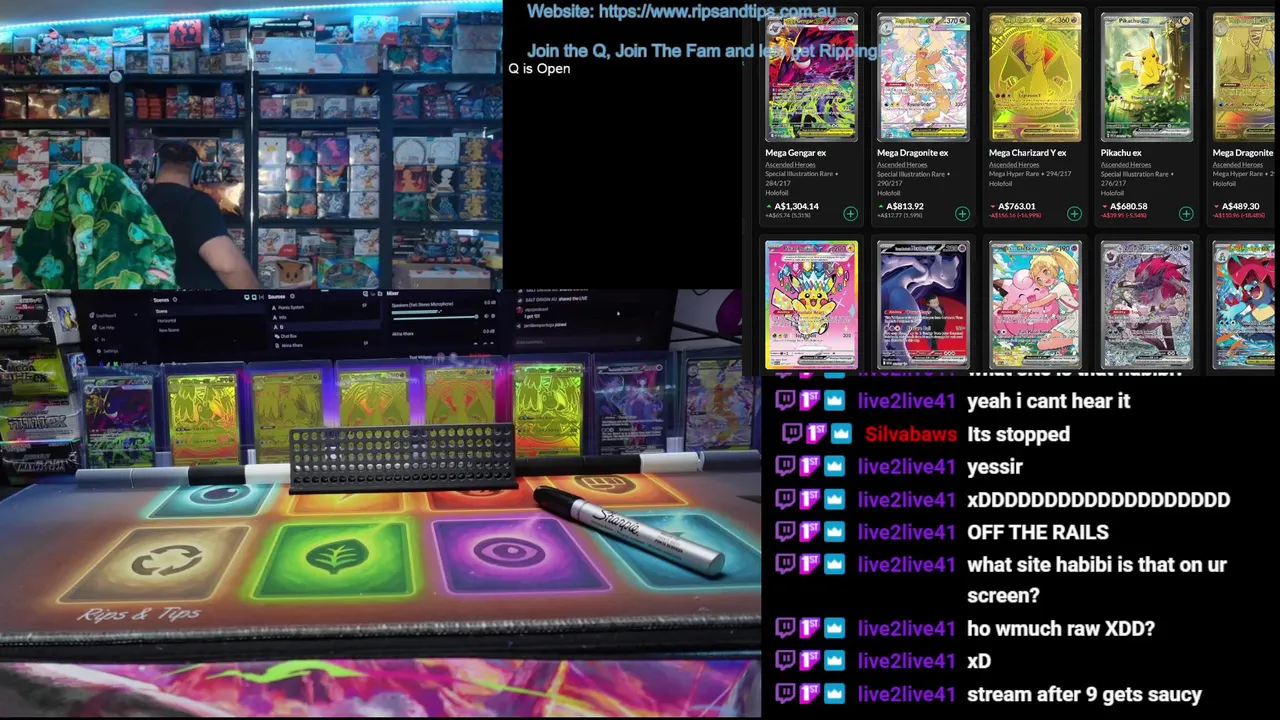Click the 1st badge beside Silvabaws

[x=816, y=434]
